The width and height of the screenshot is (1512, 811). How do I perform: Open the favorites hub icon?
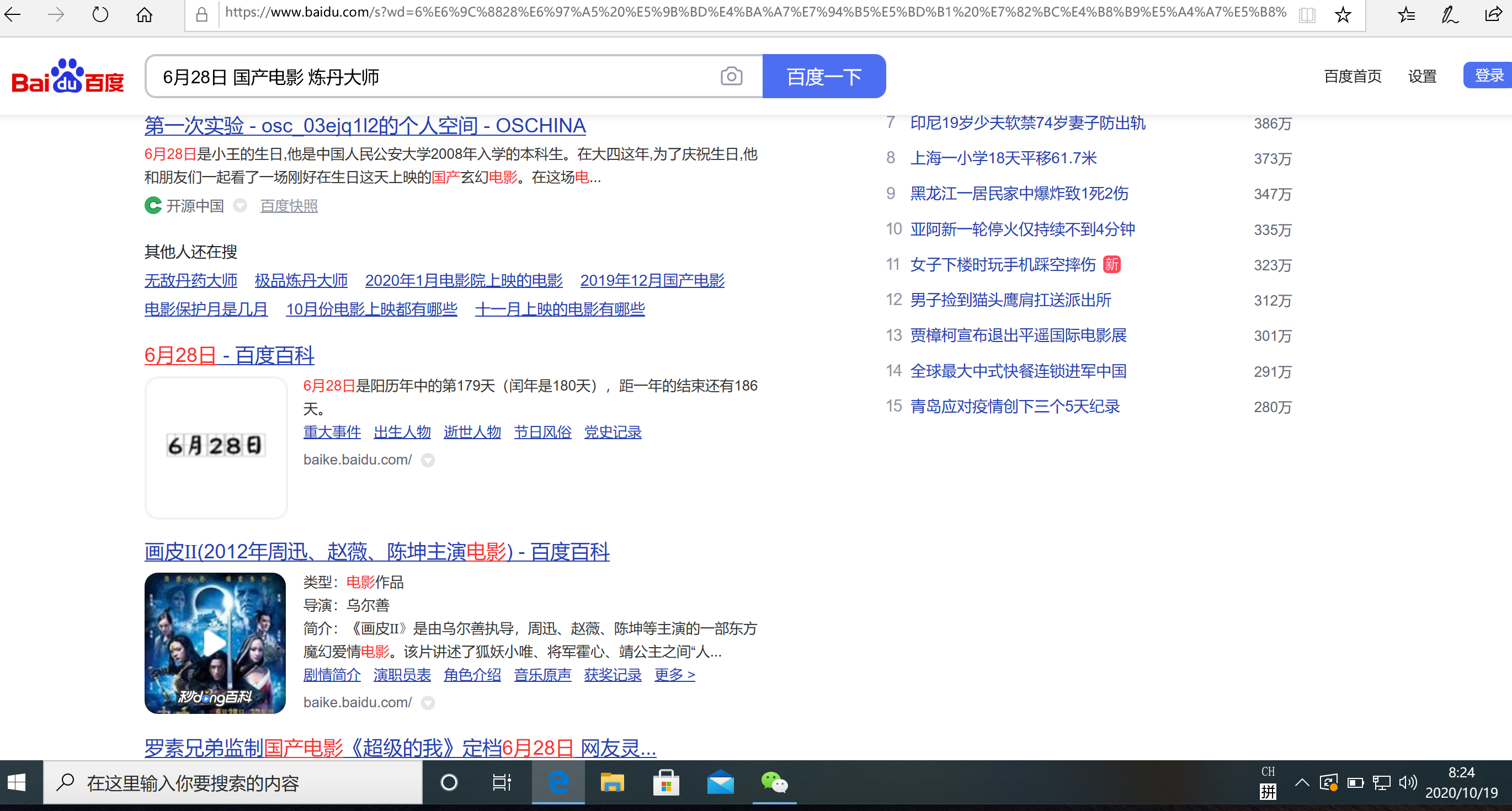tap(1407, 14)
